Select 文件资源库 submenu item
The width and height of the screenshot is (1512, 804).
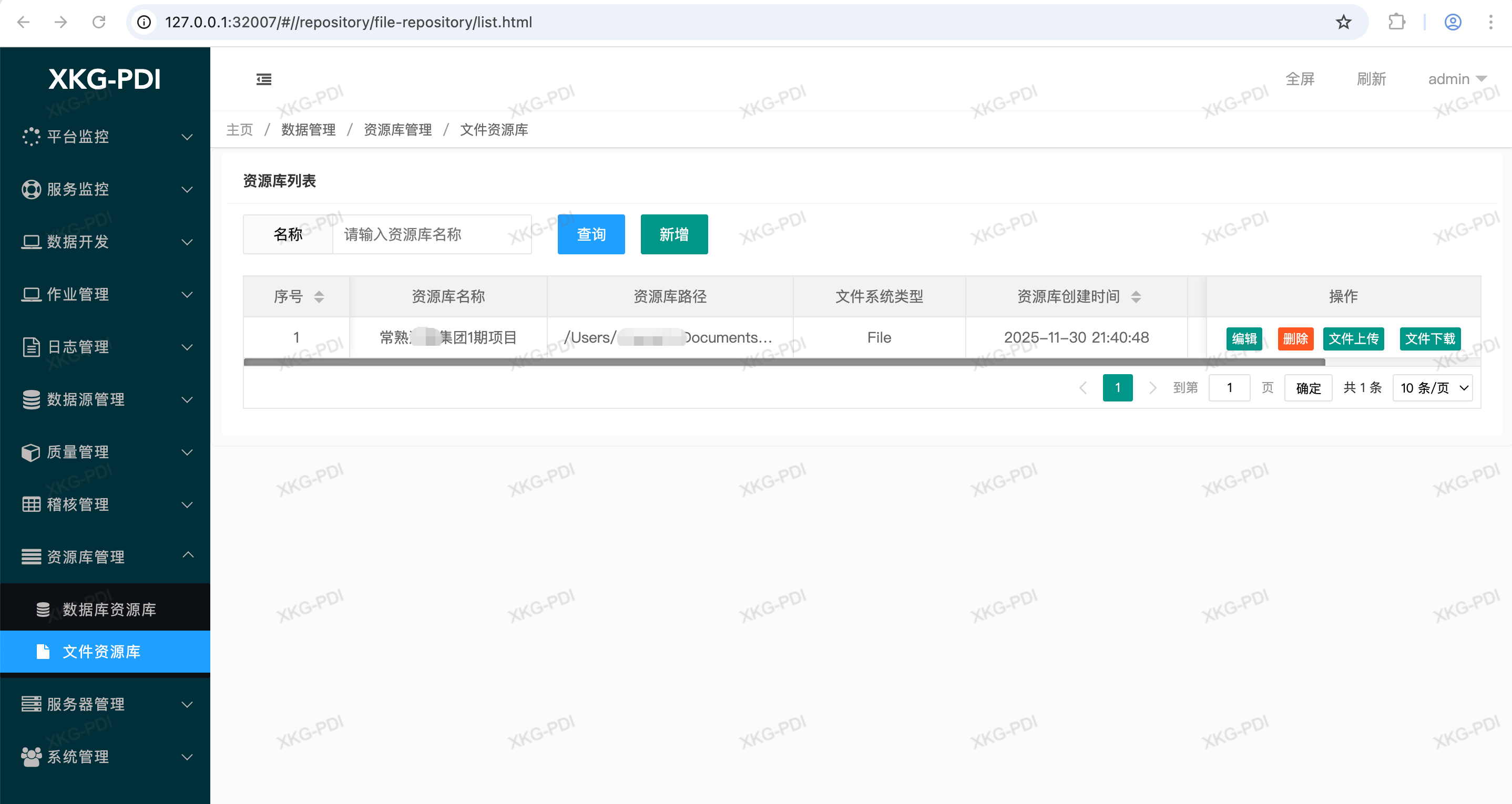[x=101, y=652]
